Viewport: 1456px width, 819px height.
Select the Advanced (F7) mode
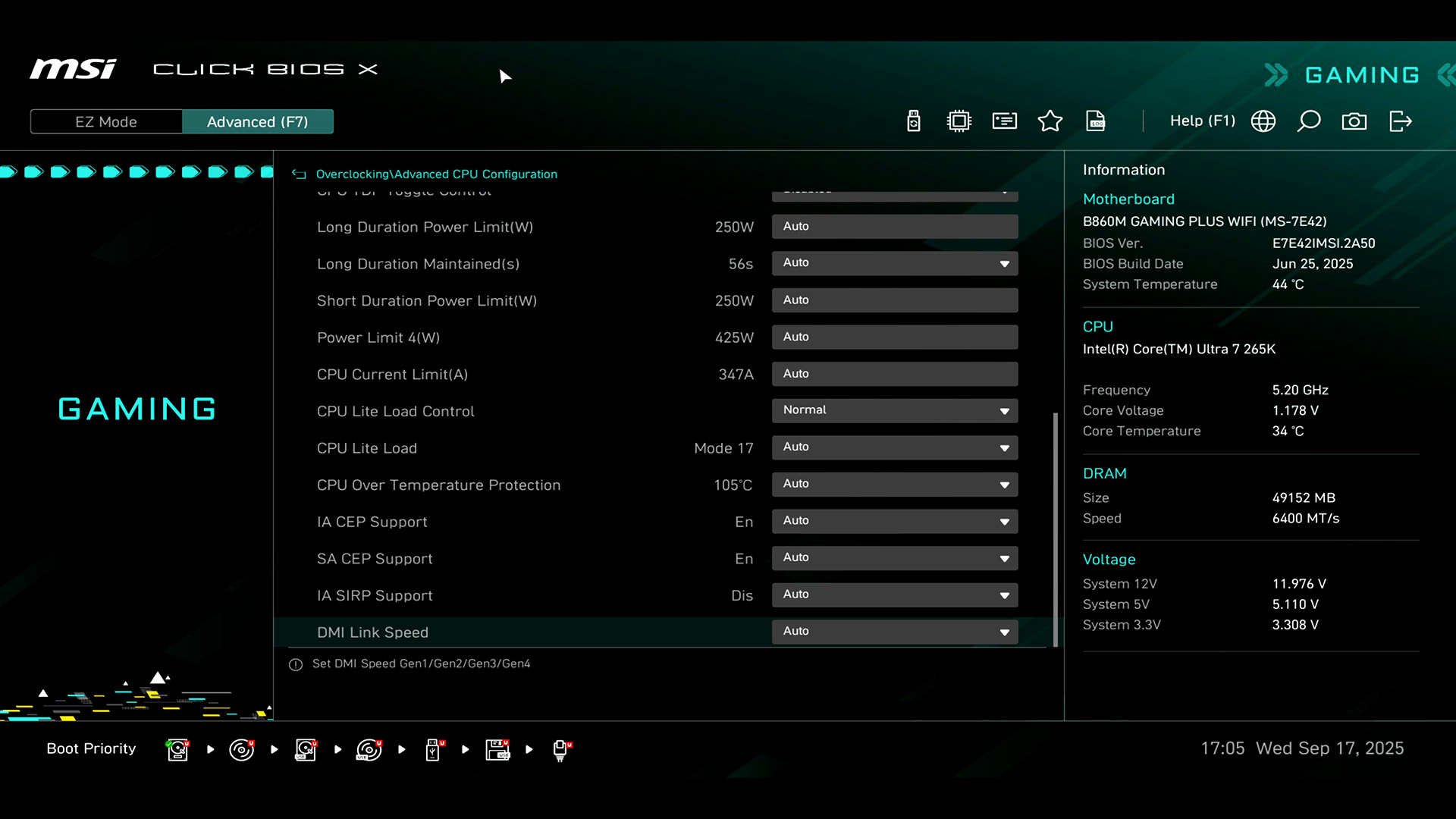tap(257, 122)
